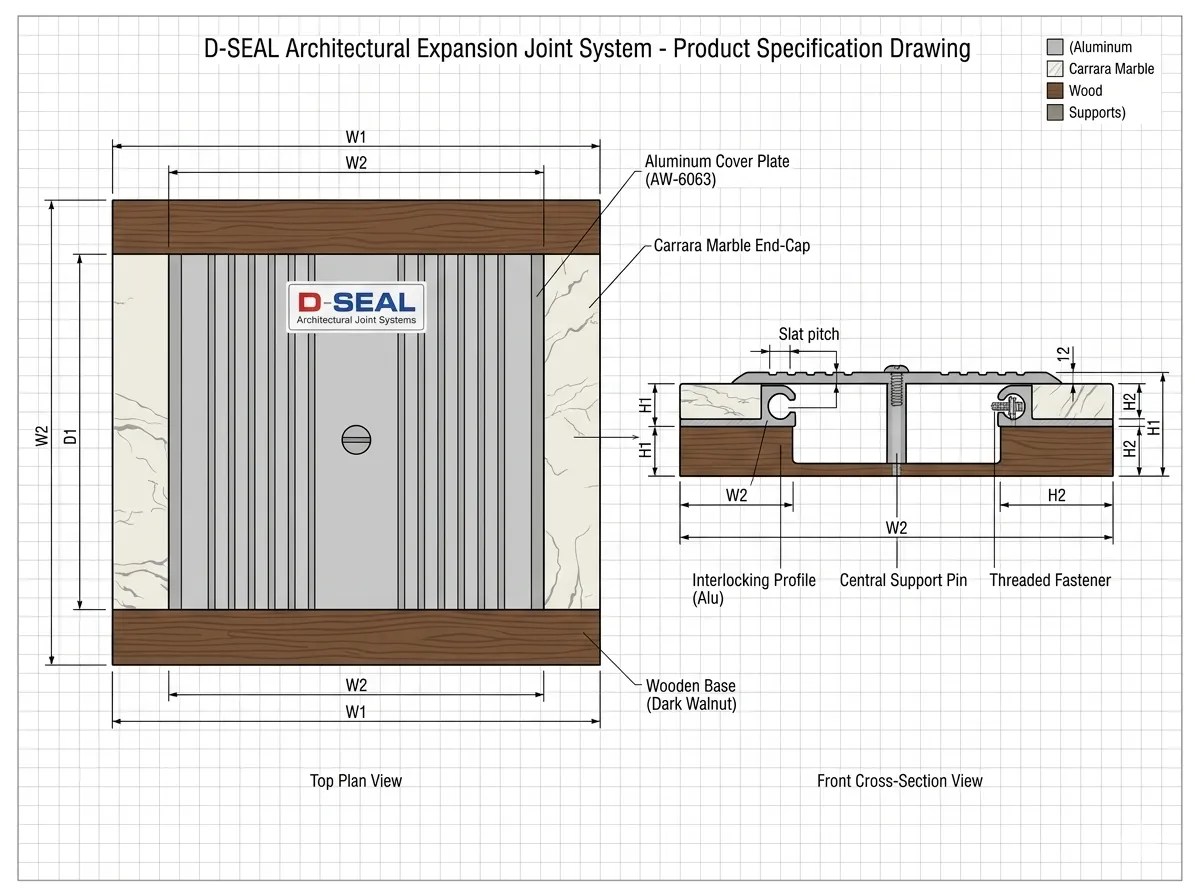Click the 'Carrara Marble' legend text
Viewport: 1195px width, 896px height.
click(x=1111, y=69)
